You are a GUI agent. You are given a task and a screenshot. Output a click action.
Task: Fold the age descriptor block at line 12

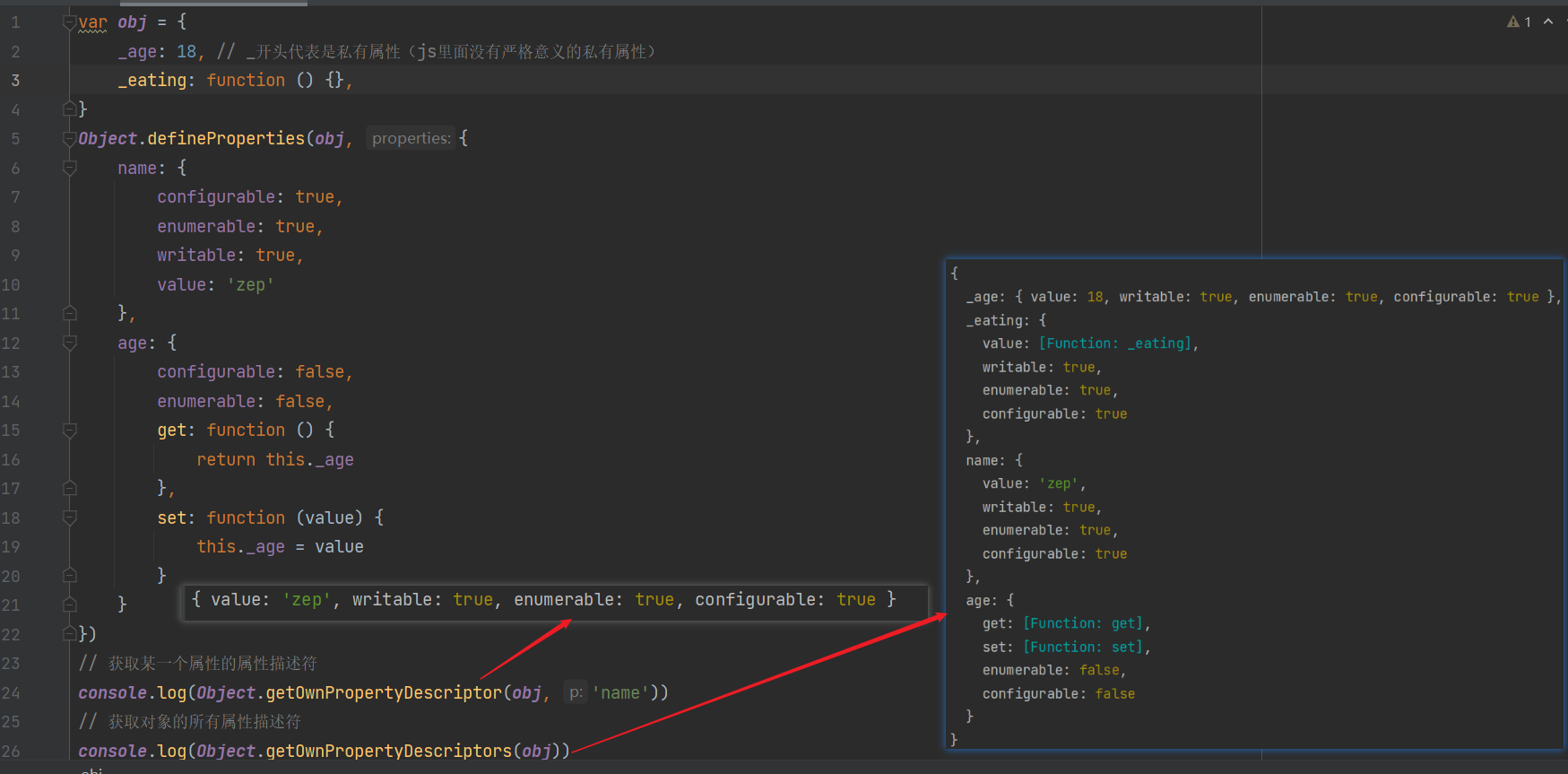(70, 343)
